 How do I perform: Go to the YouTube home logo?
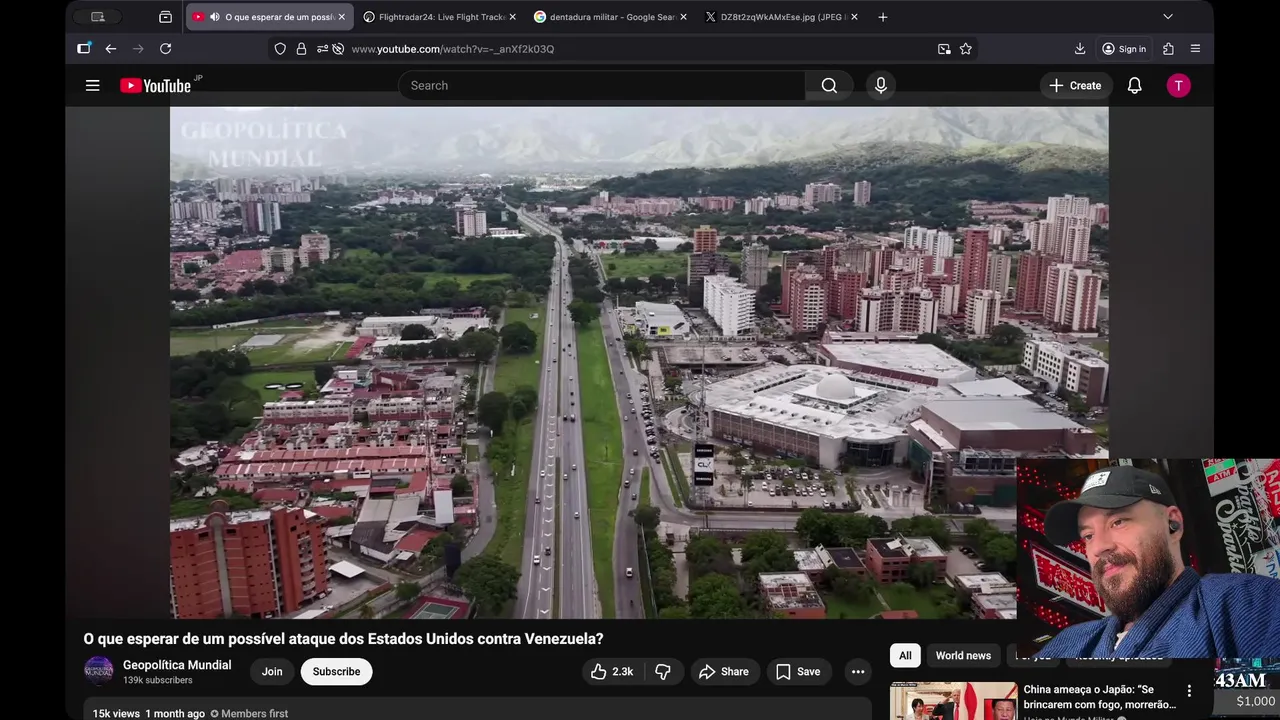[x=155, y=86]
